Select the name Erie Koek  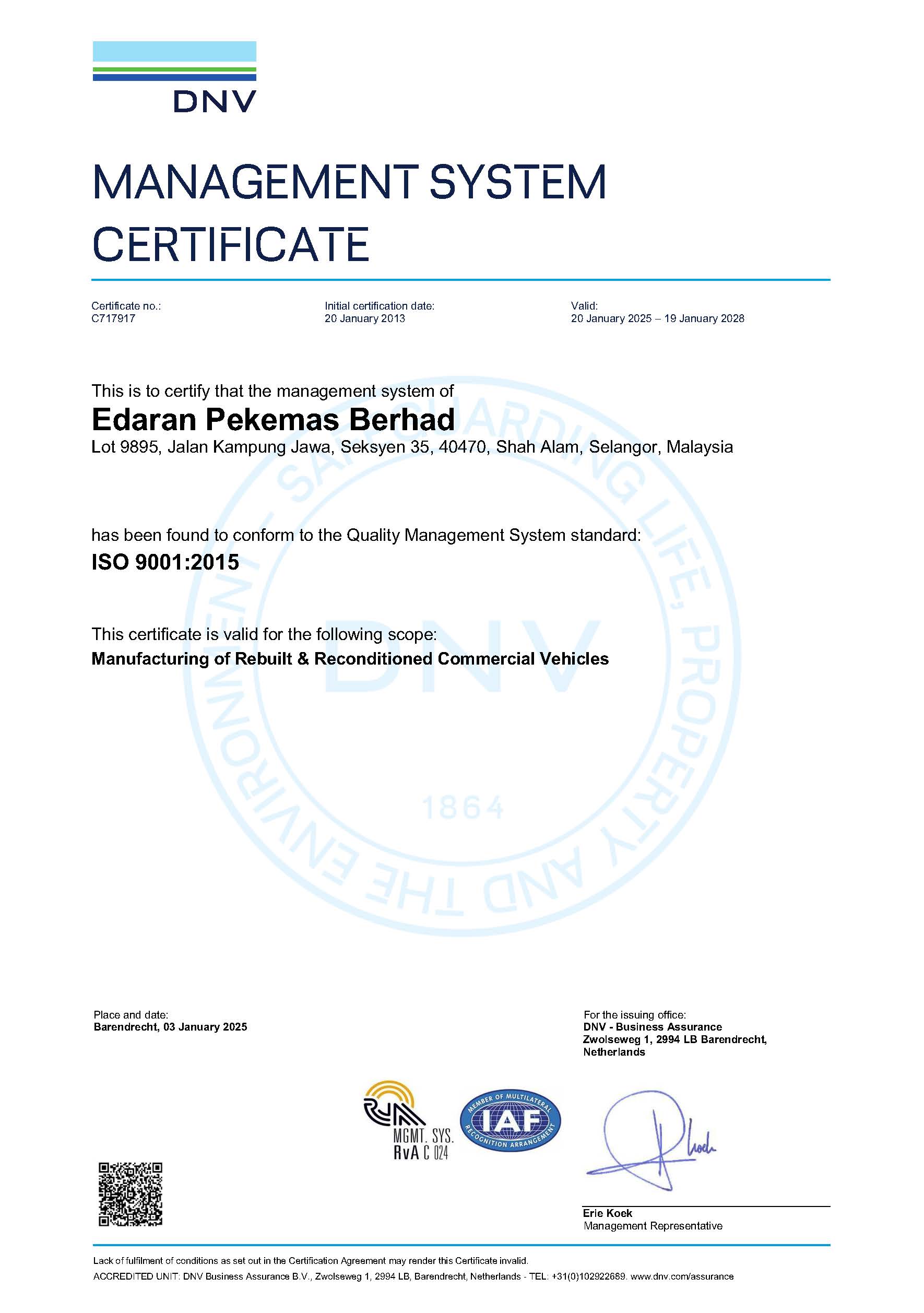click(607, 1213)
